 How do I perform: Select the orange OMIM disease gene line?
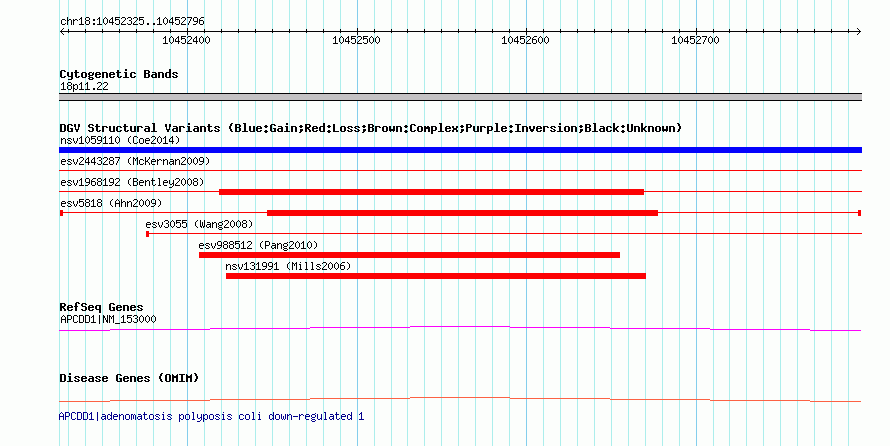(x=460, y=399)
